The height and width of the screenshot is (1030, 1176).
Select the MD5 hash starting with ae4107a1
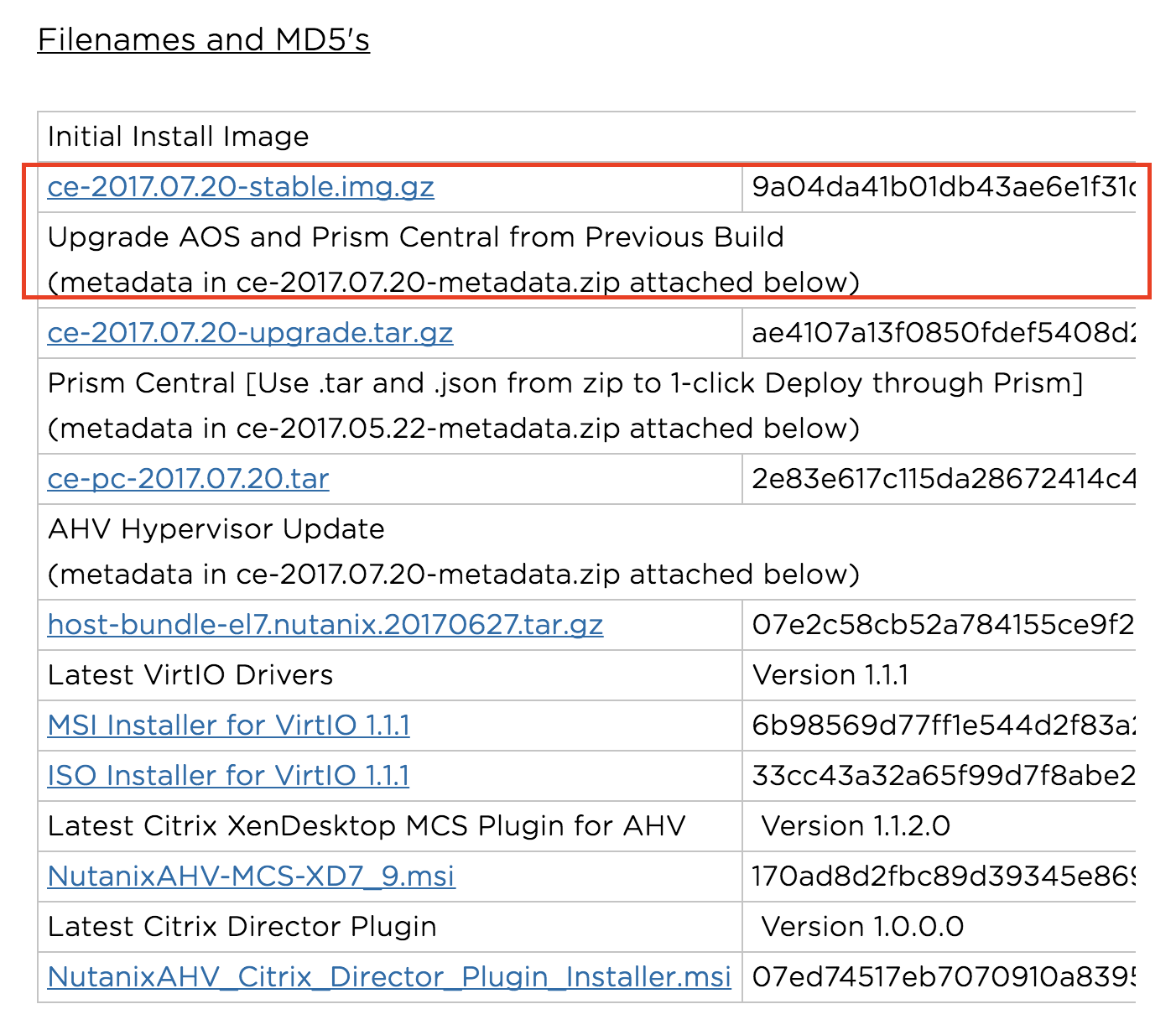[x=943, y=333]
